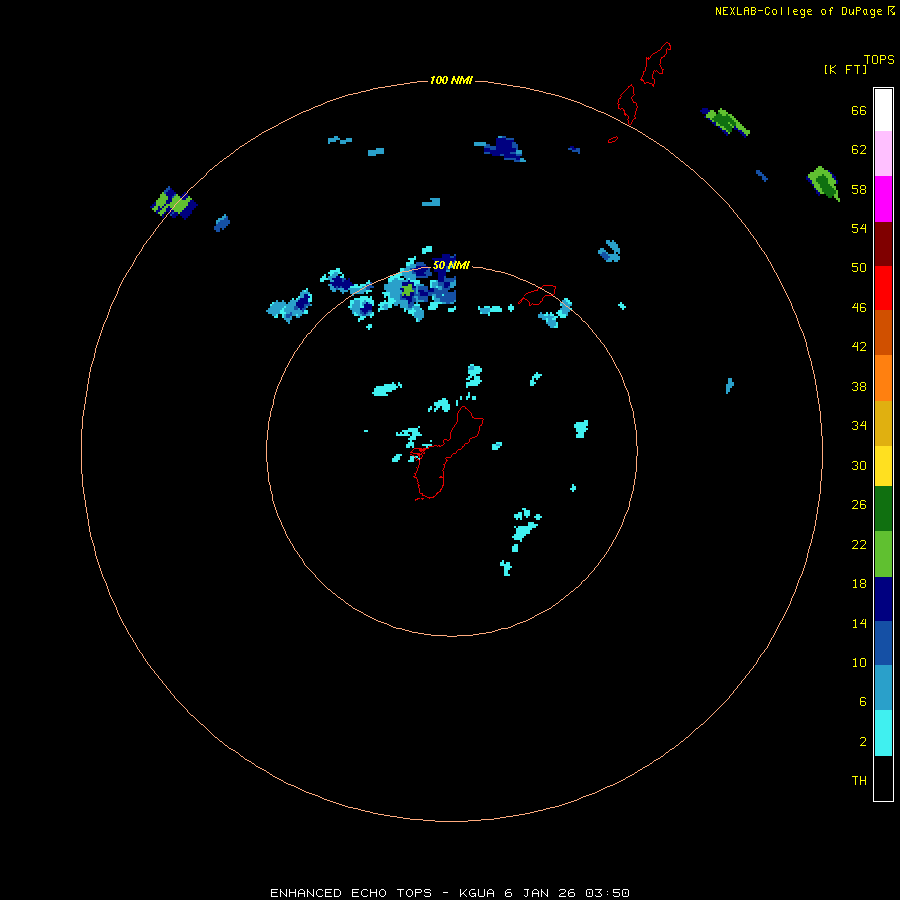Click the "34" legend value
Viewport: 900px width, 900px height.
click(x=859, y=425)
